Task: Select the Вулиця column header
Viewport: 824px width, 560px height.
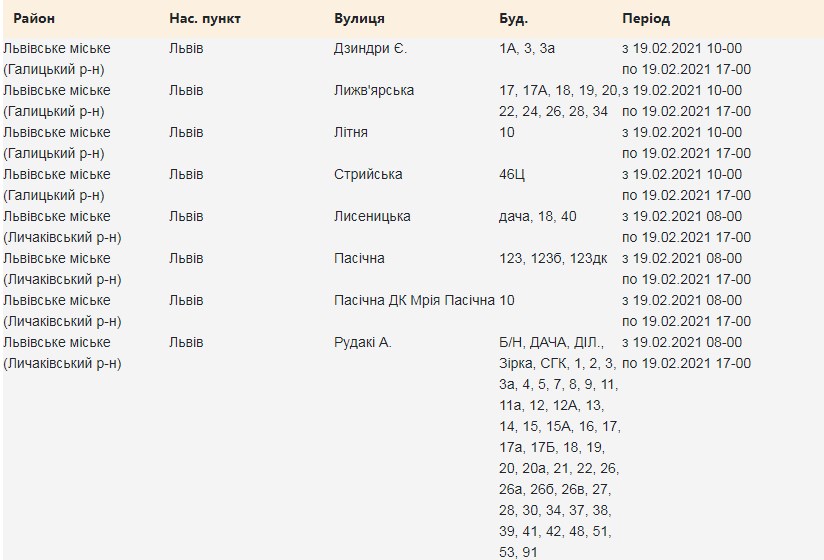Action: [x=359, y=19]
